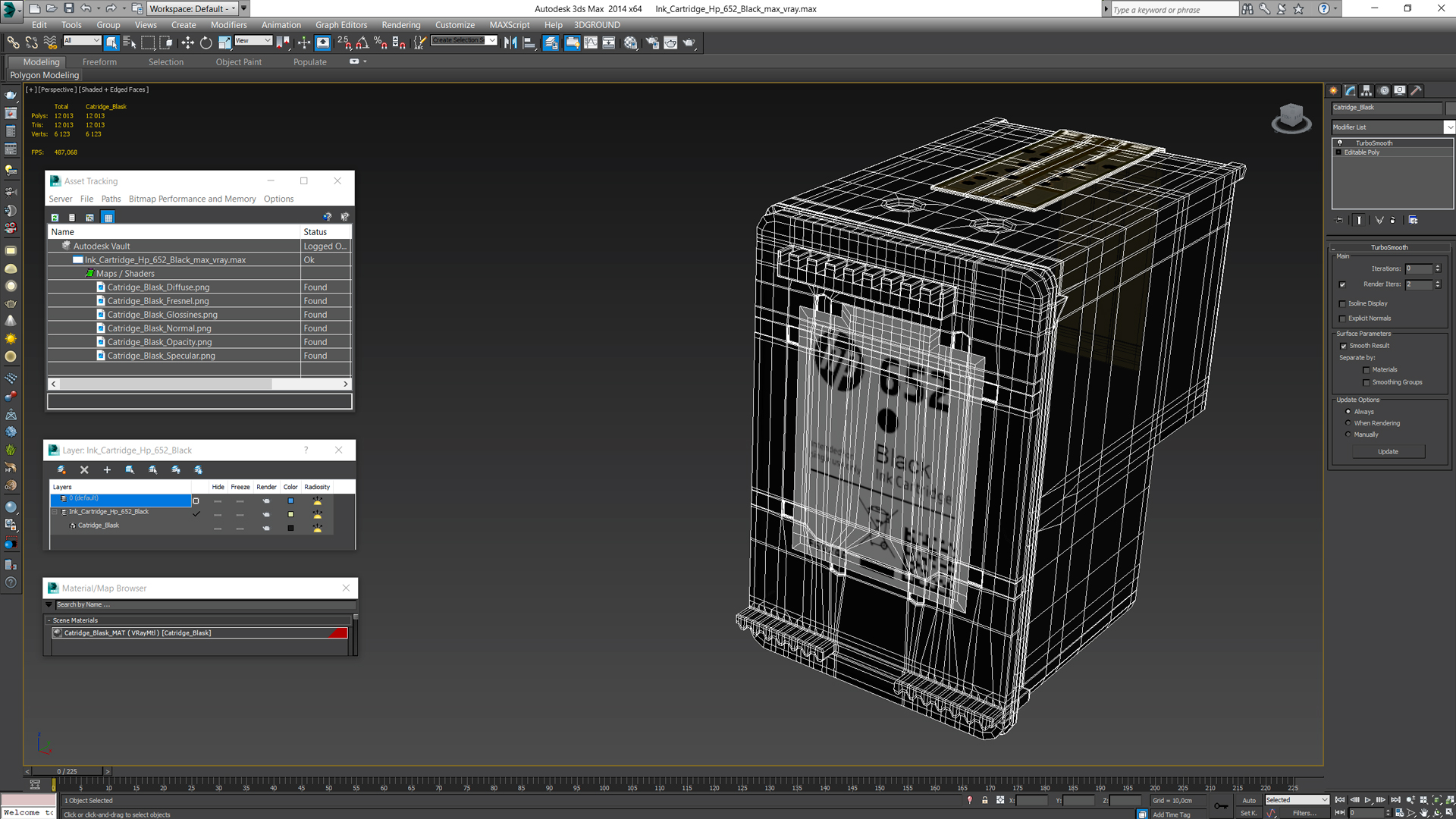1456x819 pixels.
Task: Click the TurboSmooth Update button
Action: tap(1388, 452)
